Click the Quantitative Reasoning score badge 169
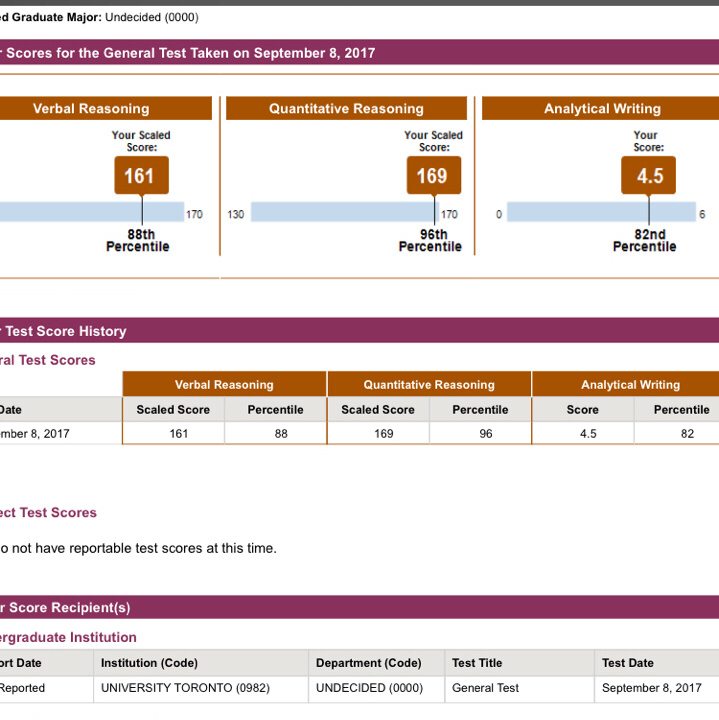Screen dimensions: 719x720 point(434,175)
